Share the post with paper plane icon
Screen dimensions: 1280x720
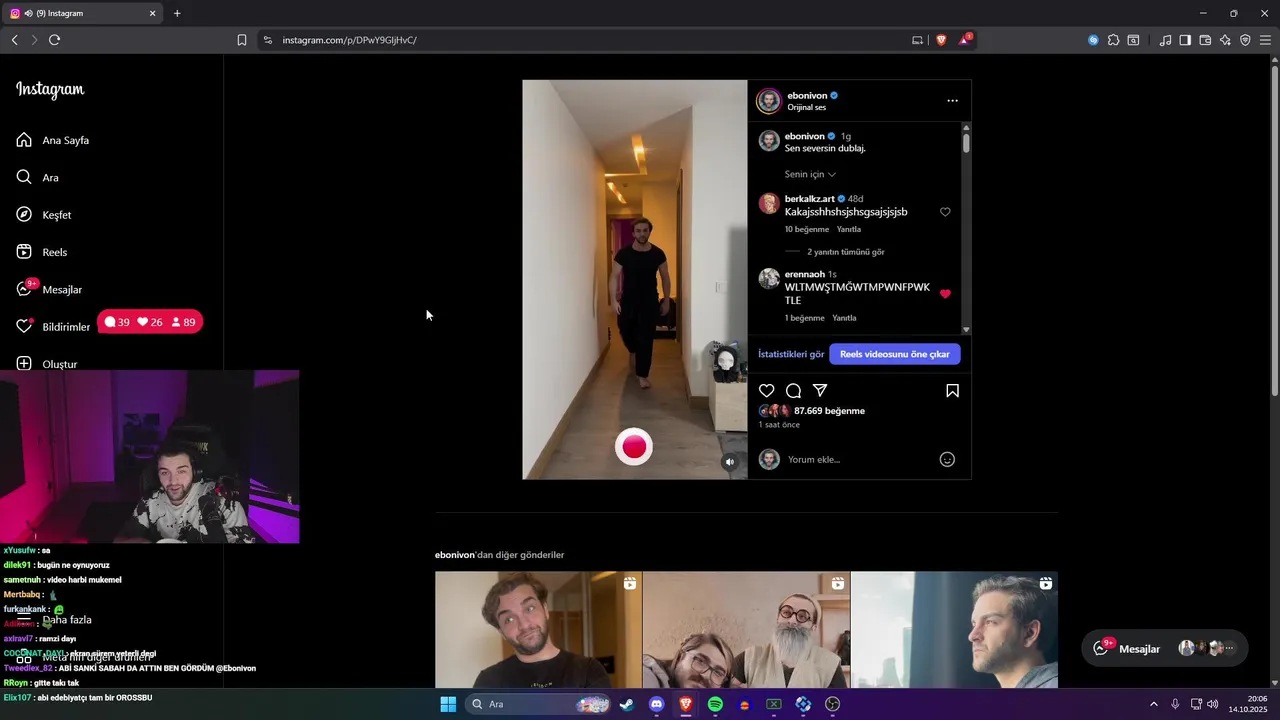(x=820, y=391)
